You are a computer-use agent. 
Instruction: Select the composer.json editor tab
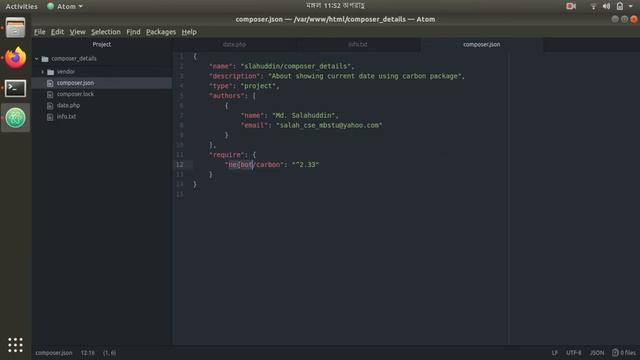point(482,44)
